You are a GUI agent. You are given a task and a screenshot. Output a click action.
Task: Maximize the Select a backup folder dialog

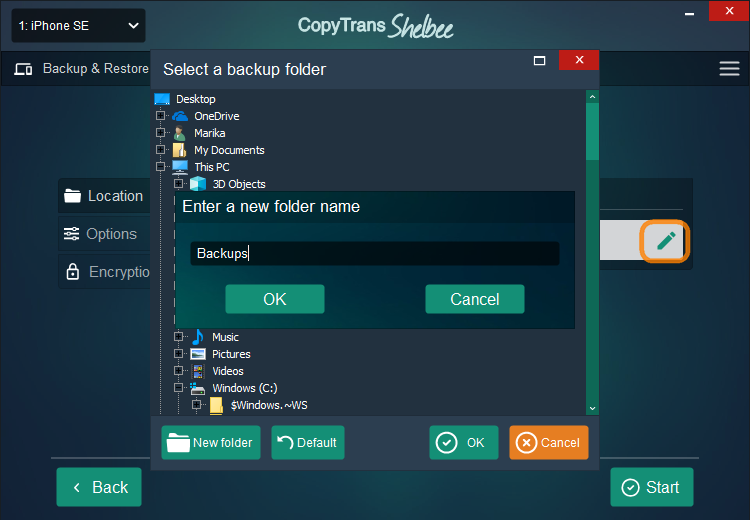click(x=540, y=60)
